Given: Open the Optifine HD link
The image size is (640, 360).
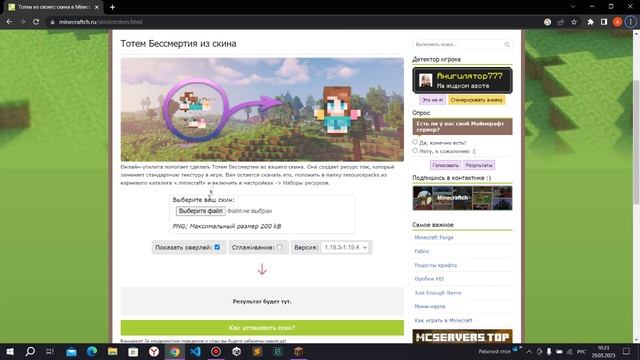Looking at the screenshot, I should click(x=429, y=279).
